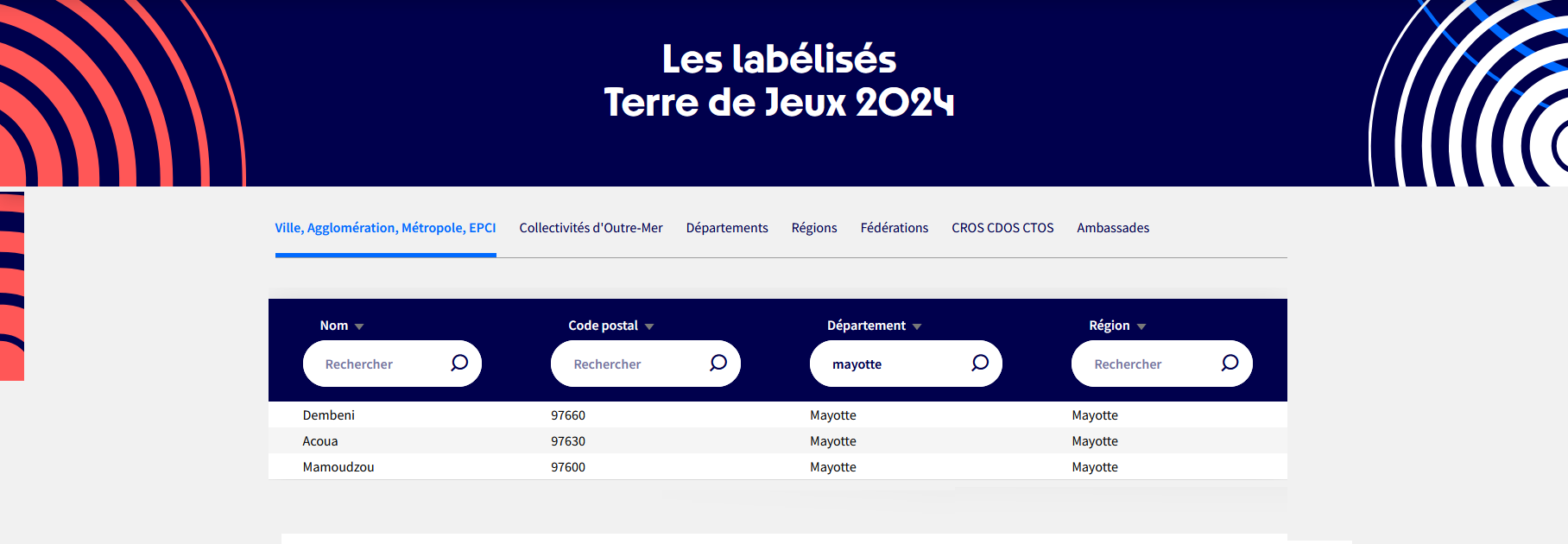Select the Dembeni row

pos(778,415)
